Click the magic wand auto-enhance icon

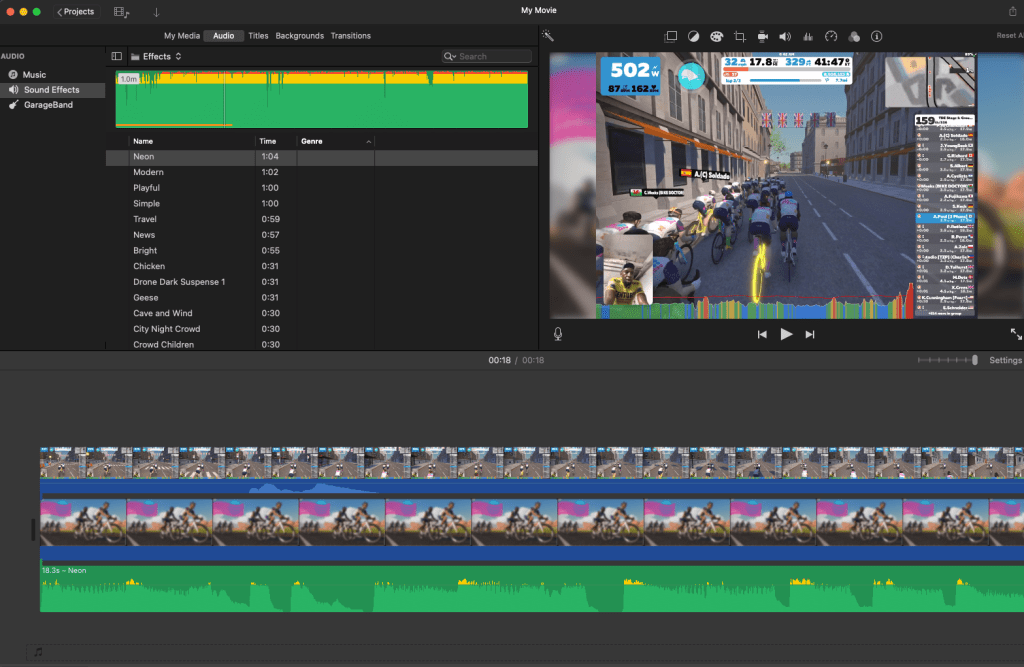click(548, 36)
